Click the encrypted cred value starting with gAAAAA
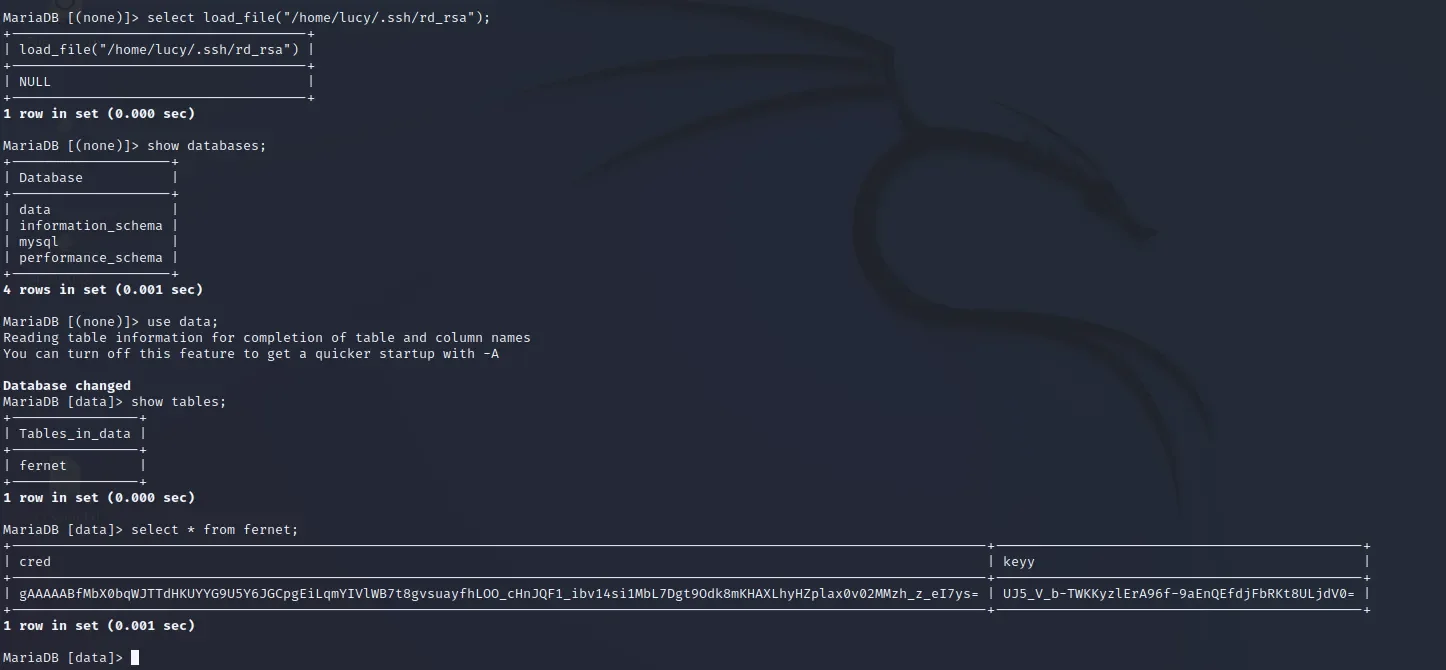The height and width of the screenshot is (670, 1446). pos(498,593)
